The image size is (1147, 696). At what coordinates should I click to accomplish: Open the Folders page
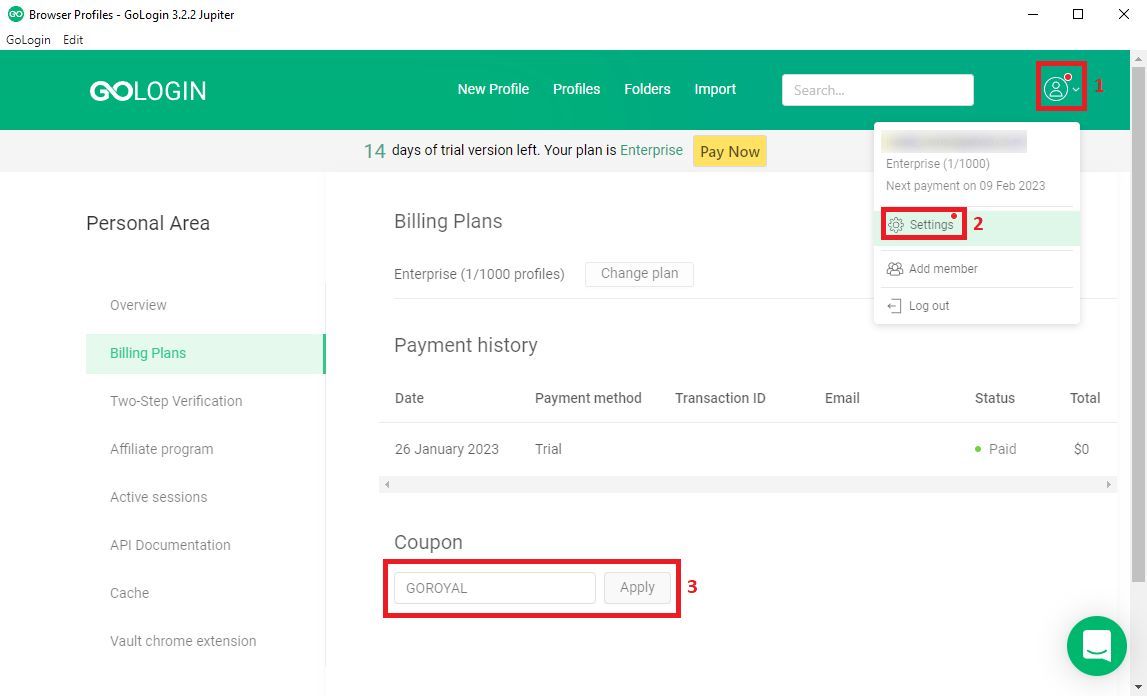647,89
